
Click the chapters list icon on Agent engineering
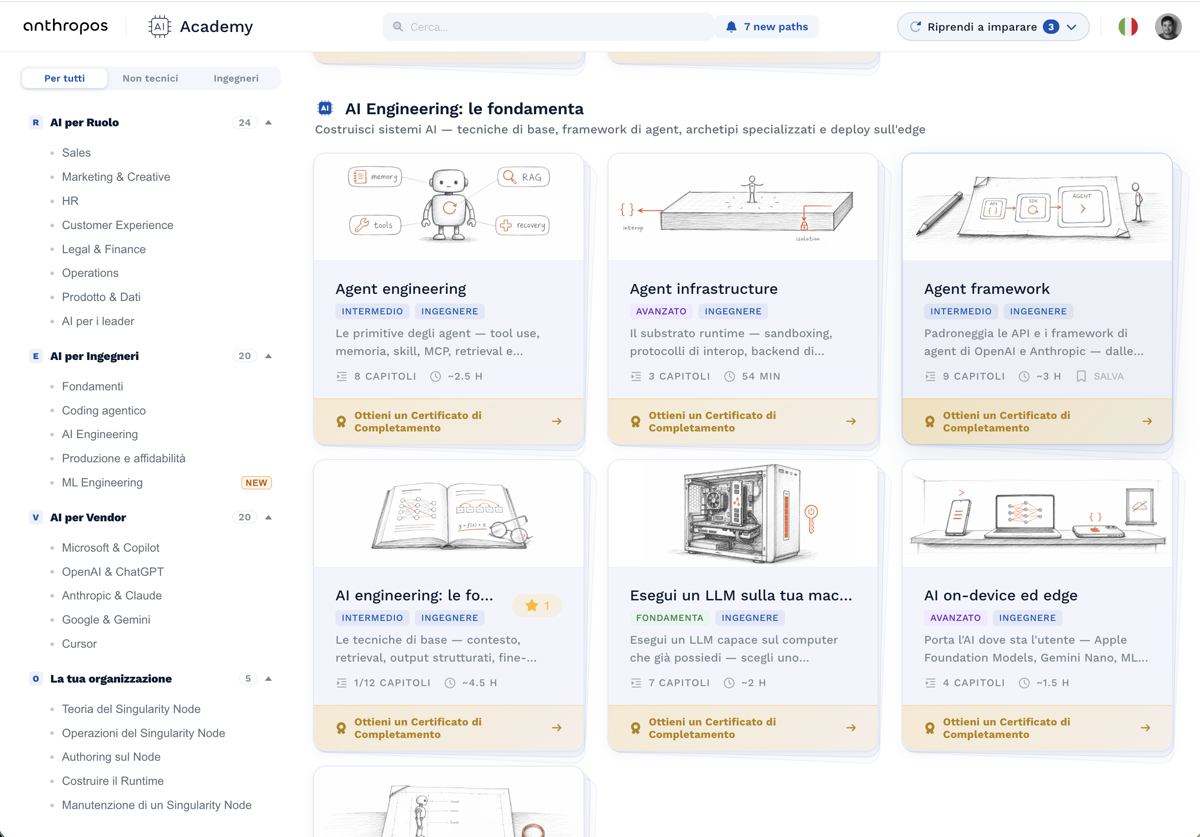point(342,377)
